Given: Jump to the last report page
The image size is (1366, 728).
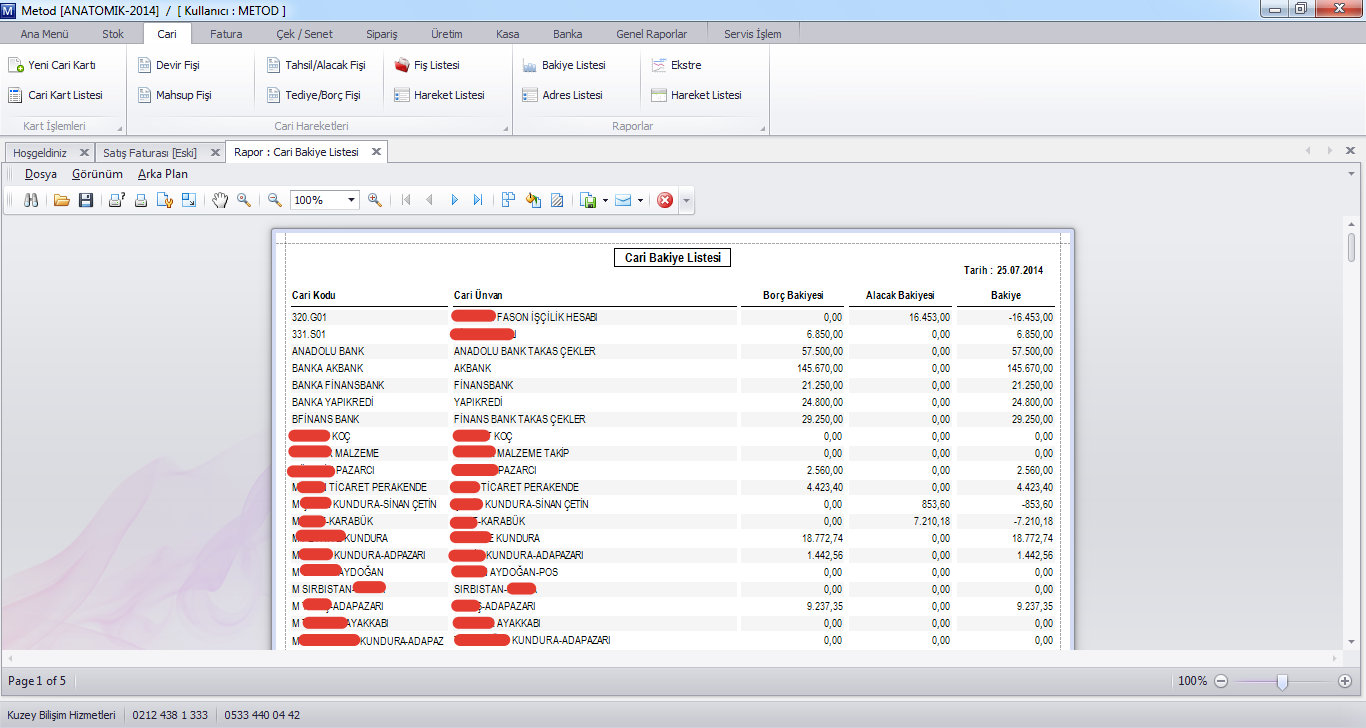Looking at the screenshot, I should [x=478, y=200].
